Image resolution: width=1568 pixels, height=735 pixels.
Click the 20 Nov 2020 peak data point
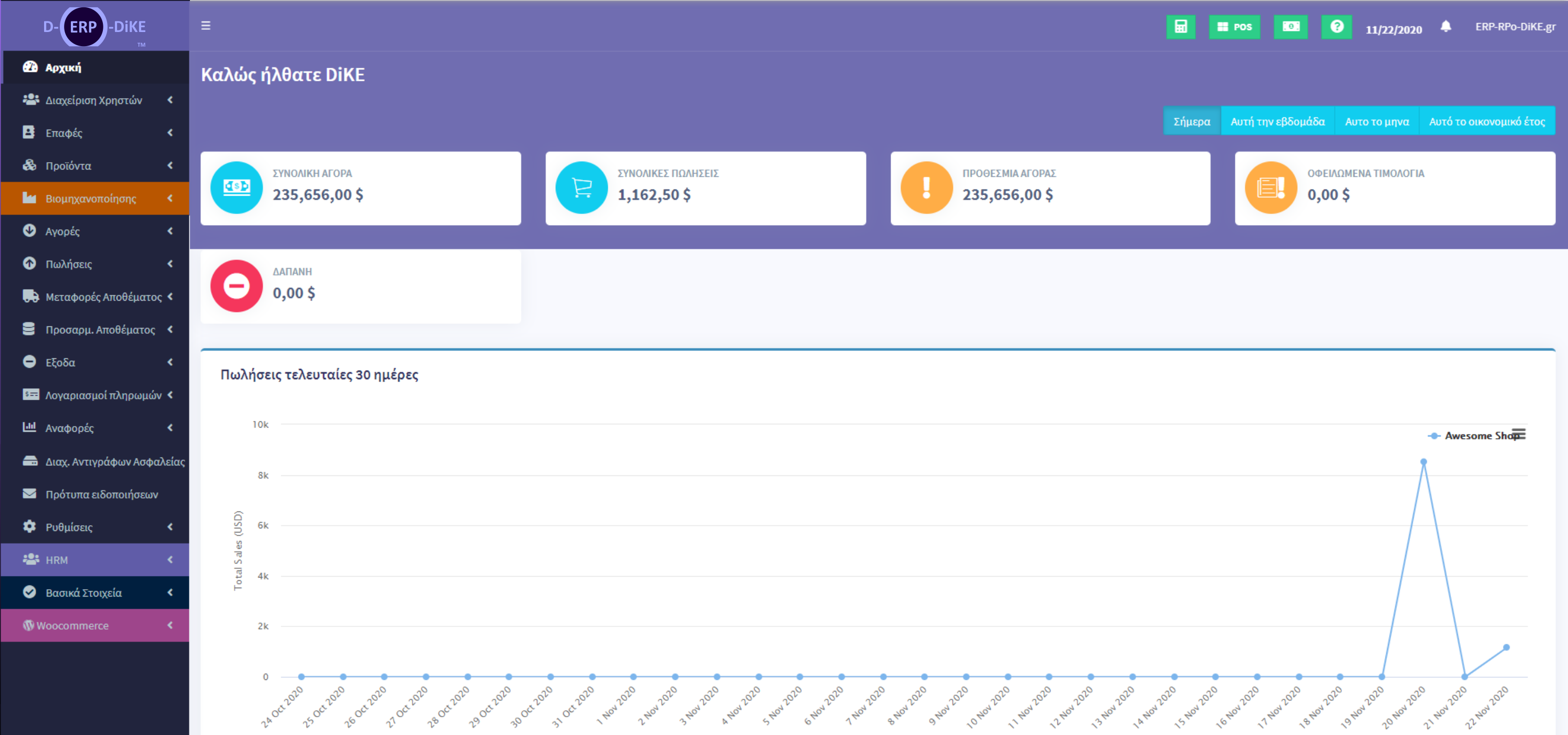pyautogui.click(x=1423, y=462)
